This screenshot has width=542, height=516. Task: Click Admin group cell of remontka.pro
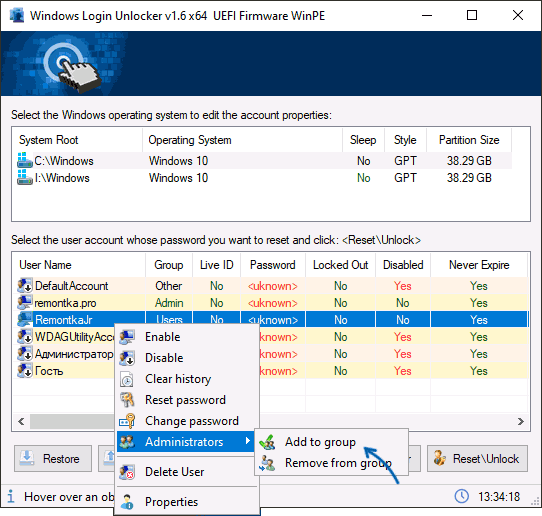(x=169, y=303)
